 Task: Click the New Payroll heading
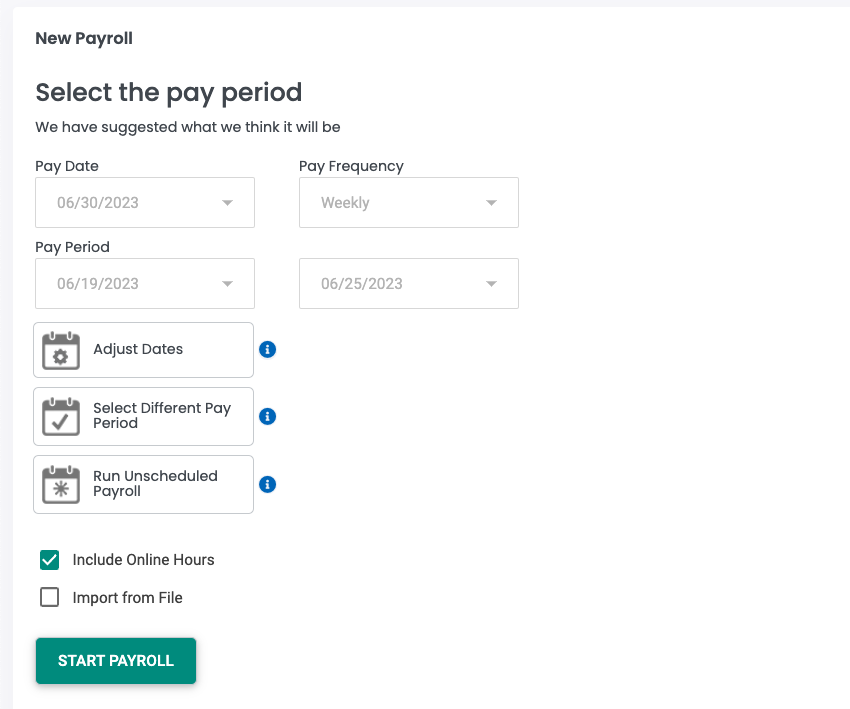click(x=84, y=38)
